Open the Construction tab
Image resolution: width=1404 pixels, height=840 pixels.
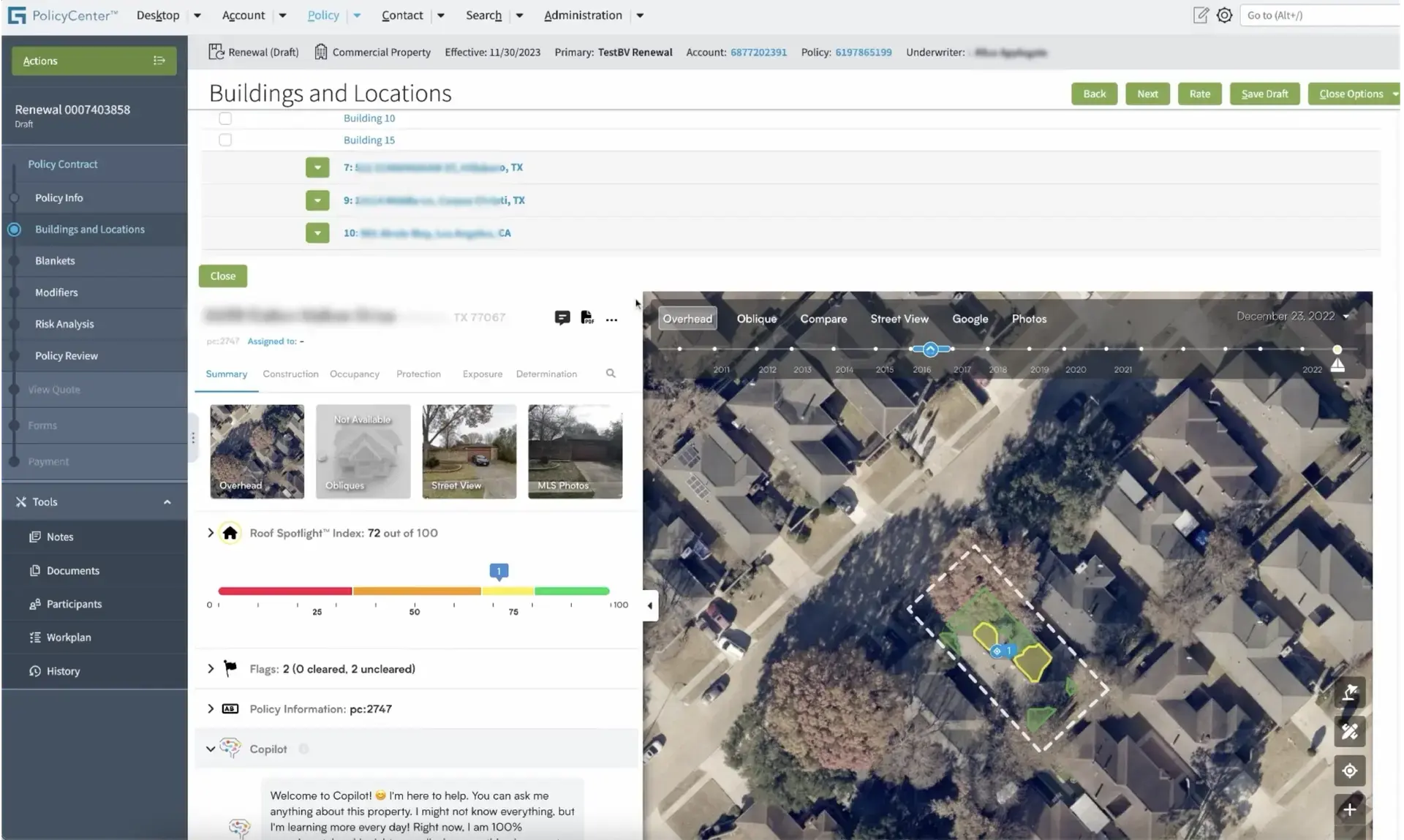290,374
